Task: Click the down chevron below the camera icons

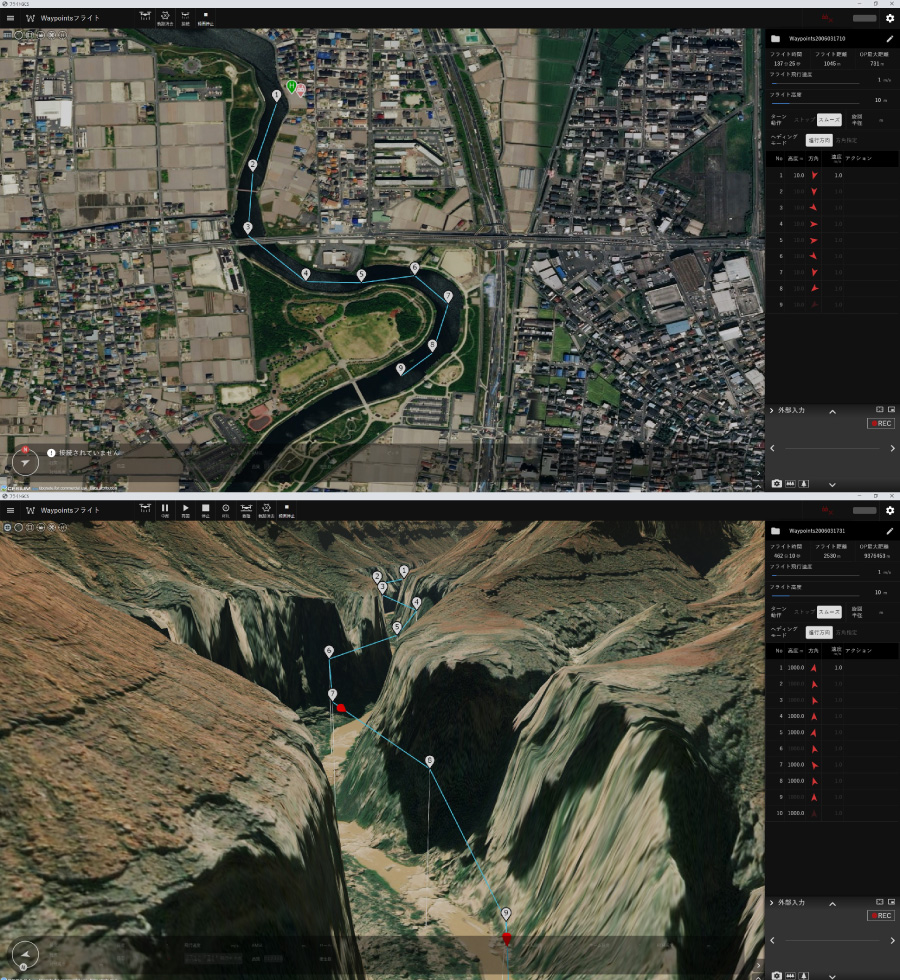Action: coord(832,483)
